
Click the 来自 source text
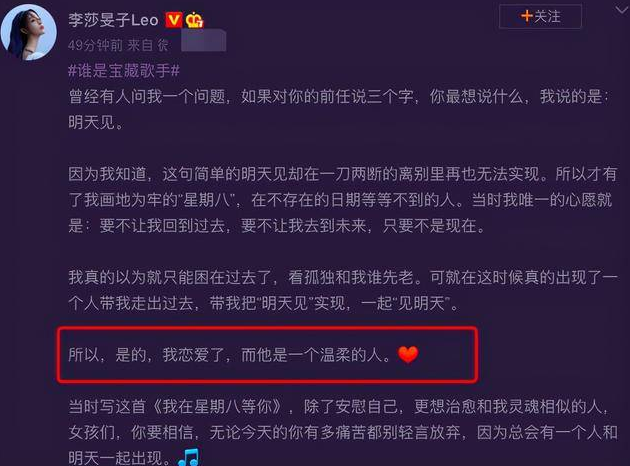140,45
